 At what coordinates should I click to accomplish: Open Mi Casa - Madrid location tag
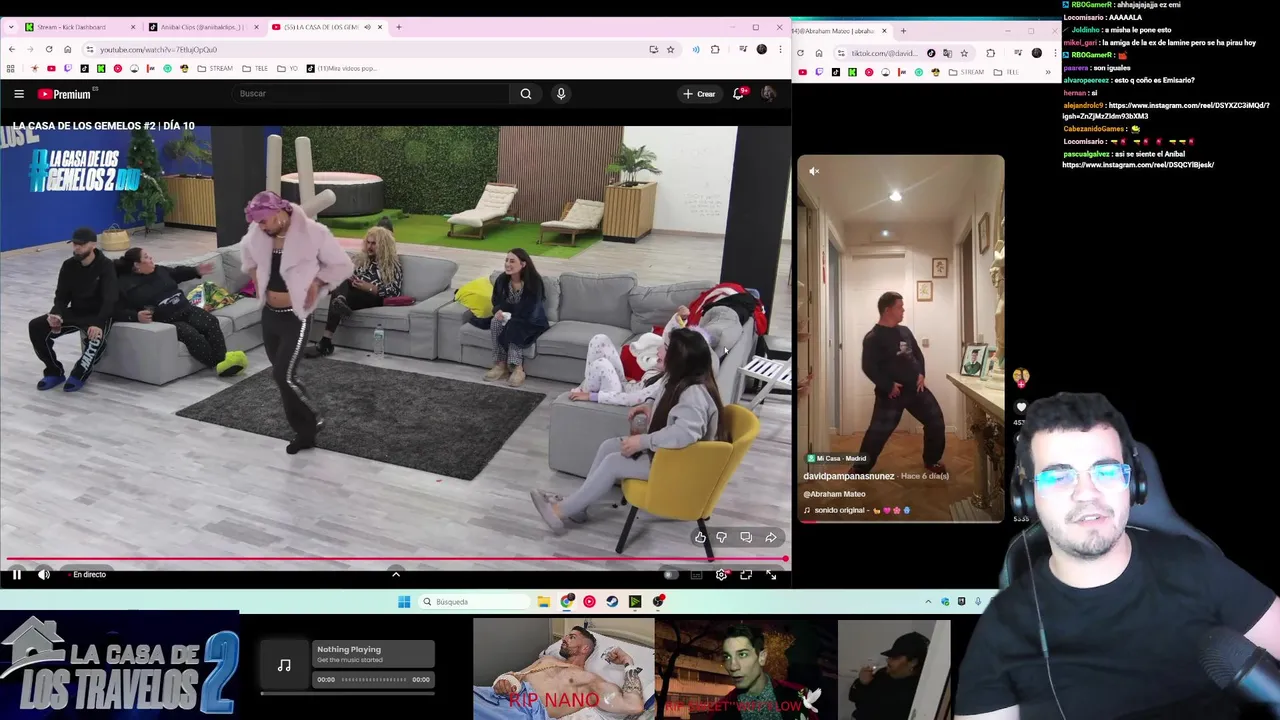coord(837,458)
